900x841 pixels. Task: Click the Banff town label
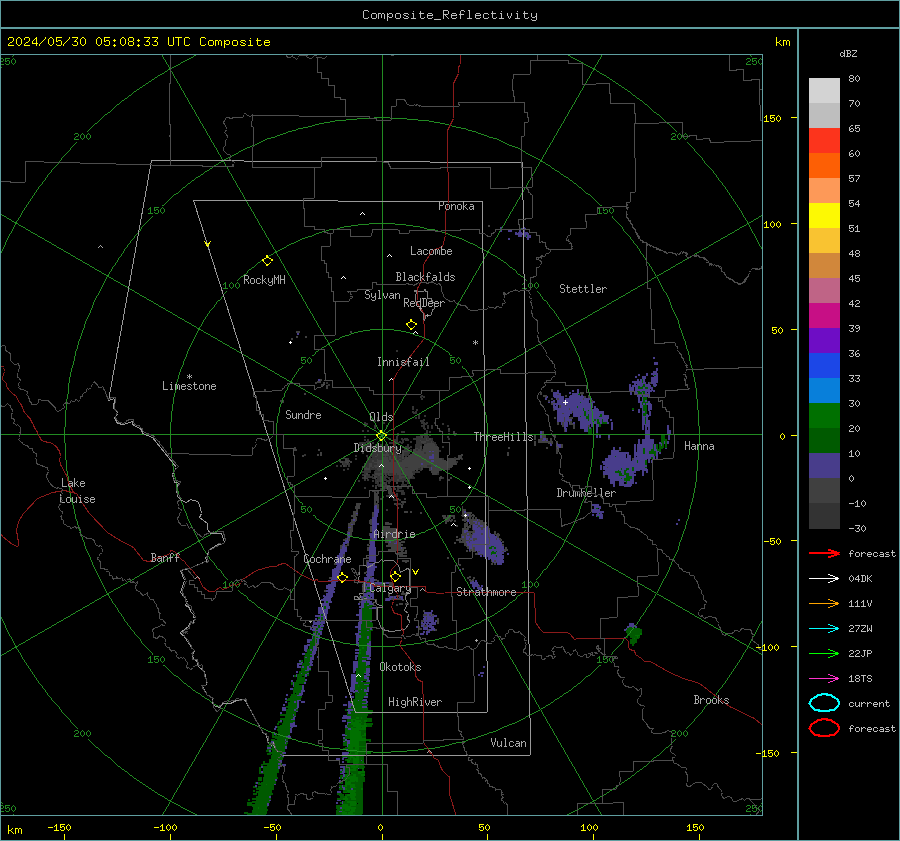click(165, 557)
